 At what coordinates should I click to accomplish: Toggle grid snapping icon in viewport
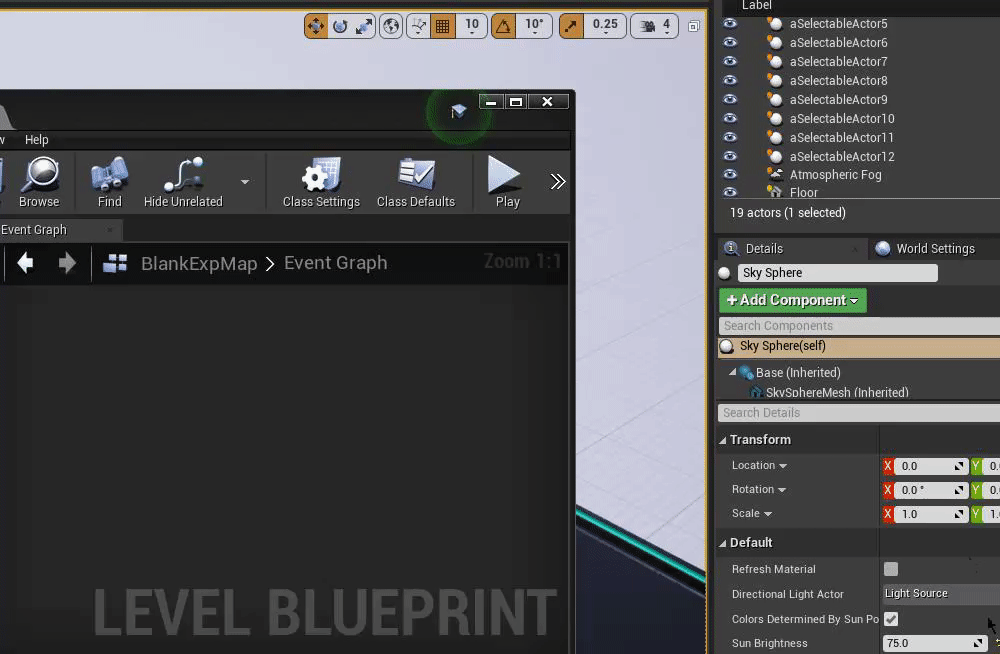tap(443, 26)
